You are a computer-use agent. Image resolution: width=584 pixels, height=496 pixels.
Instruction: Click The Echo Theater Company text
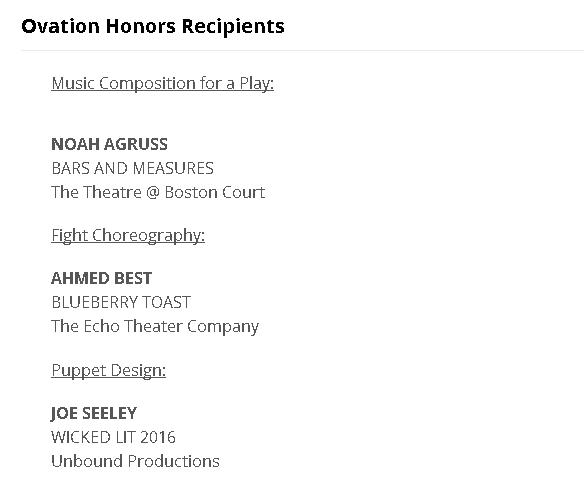[155, 327]
